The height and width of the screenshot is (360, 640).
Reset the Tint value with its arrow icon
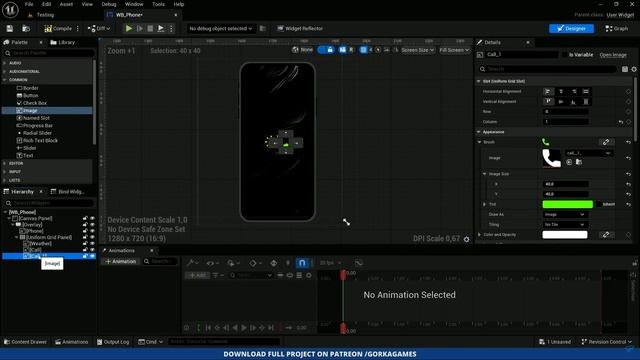[629, 204]
